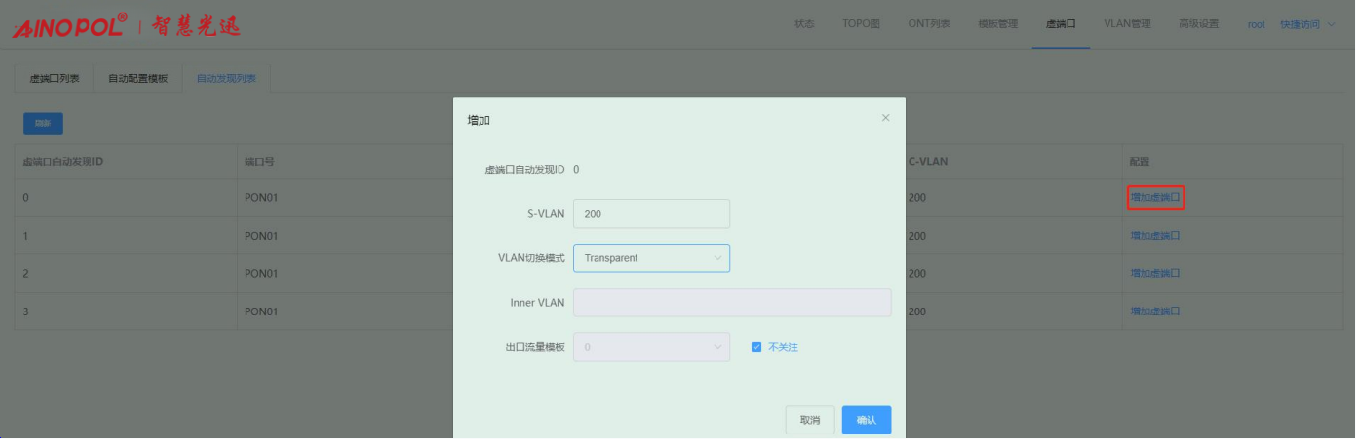
Task: Navigate to the VLAN管理 menu item
Action: pyautogui.click(x=1127, y=24)
